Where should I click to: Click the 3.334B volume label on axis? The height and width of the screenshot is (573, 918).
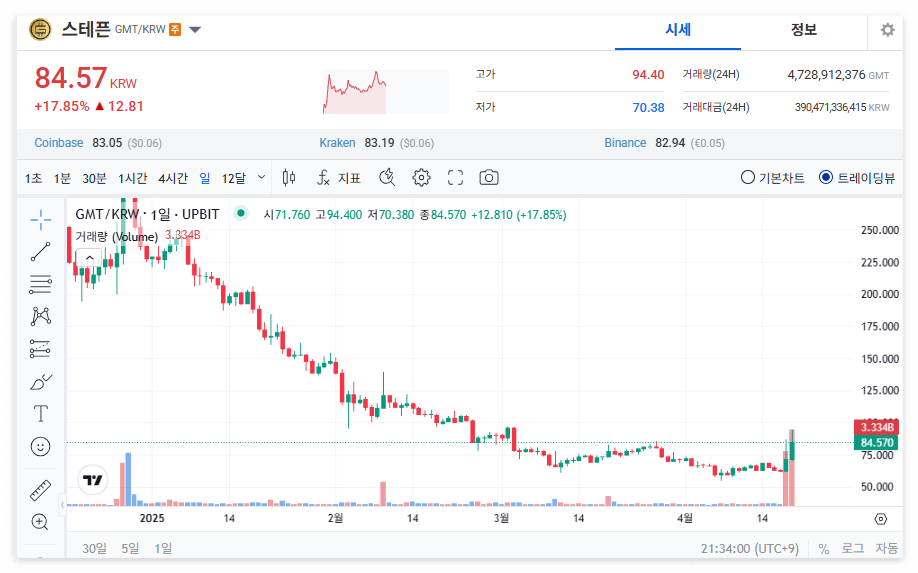[876, 428]
